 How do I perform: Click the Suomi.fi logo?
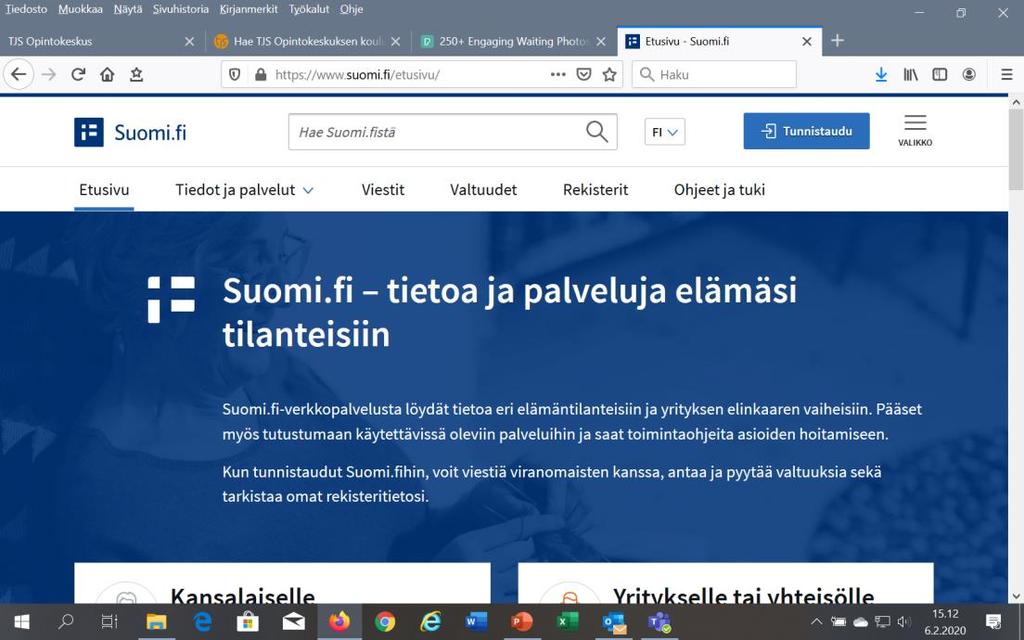[x=130, y=132]
